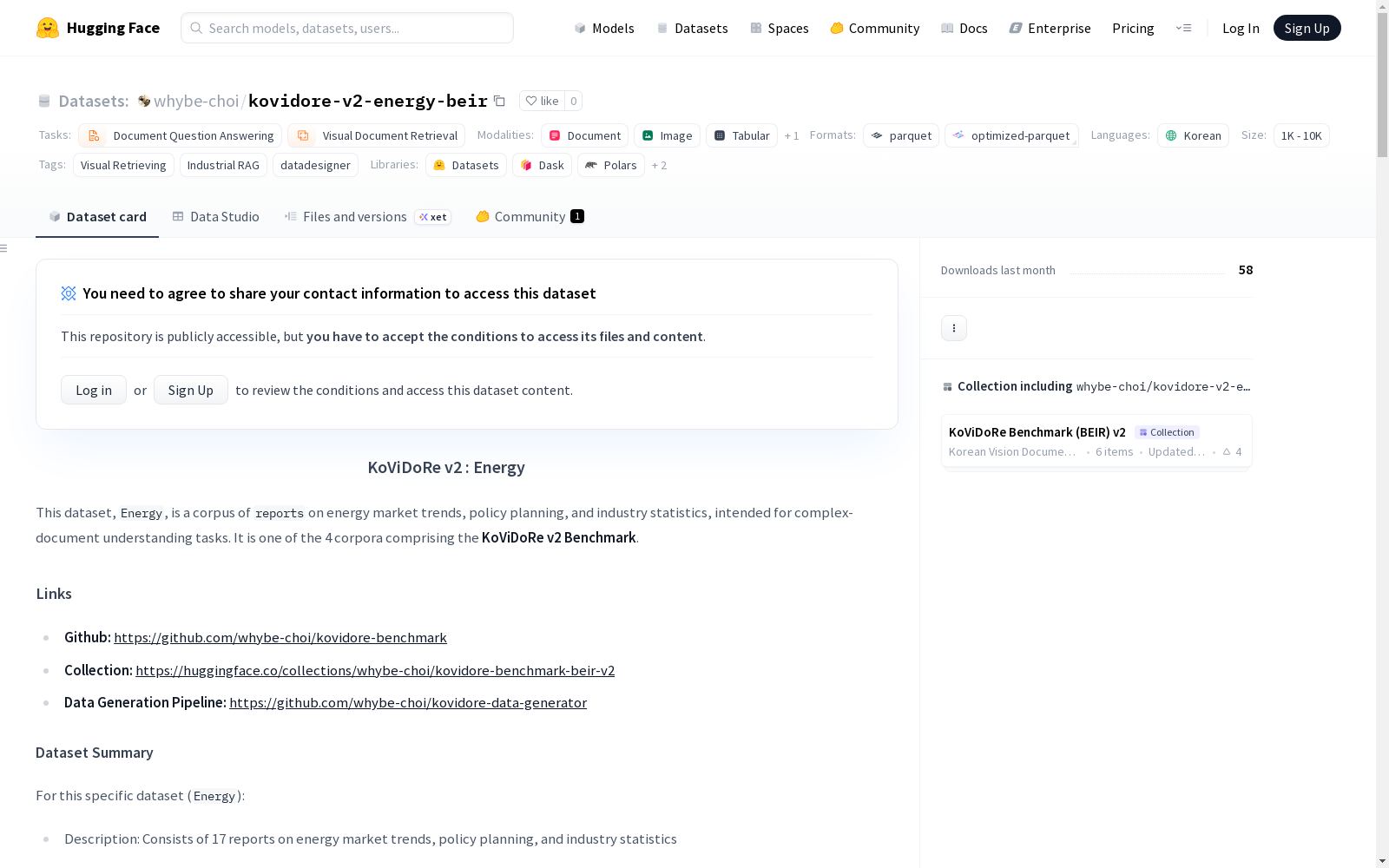Toggle the table of contents icon at left edge
Image resolution: width=1389 pixels, height=868 pixels.
pos(4,248)
